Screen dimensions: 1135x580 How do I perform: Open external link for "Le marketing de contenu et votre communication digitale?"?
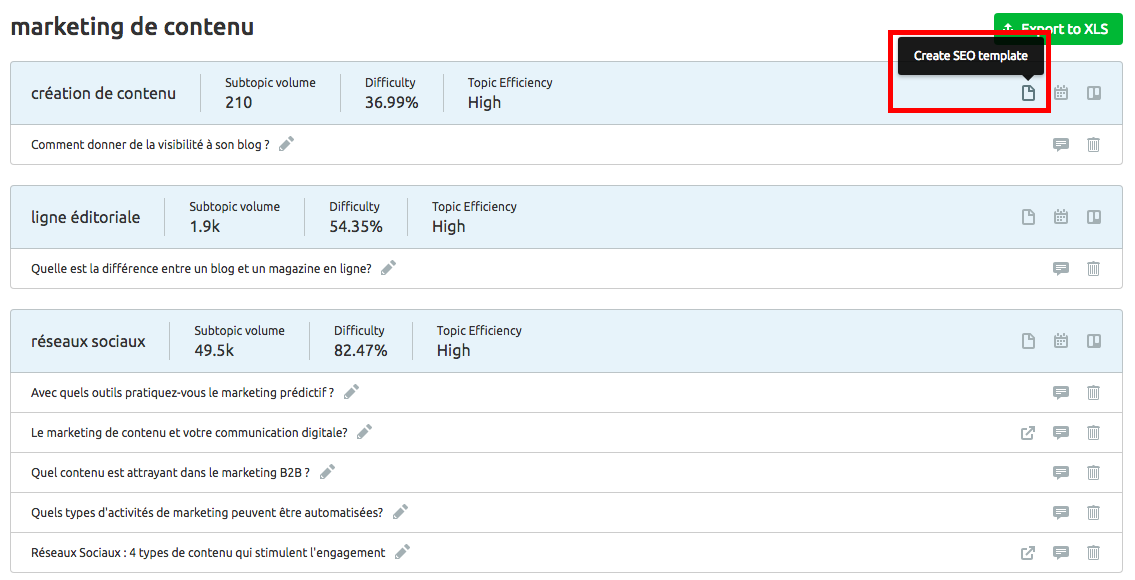pyautogui.click(x=1027, y=433)
